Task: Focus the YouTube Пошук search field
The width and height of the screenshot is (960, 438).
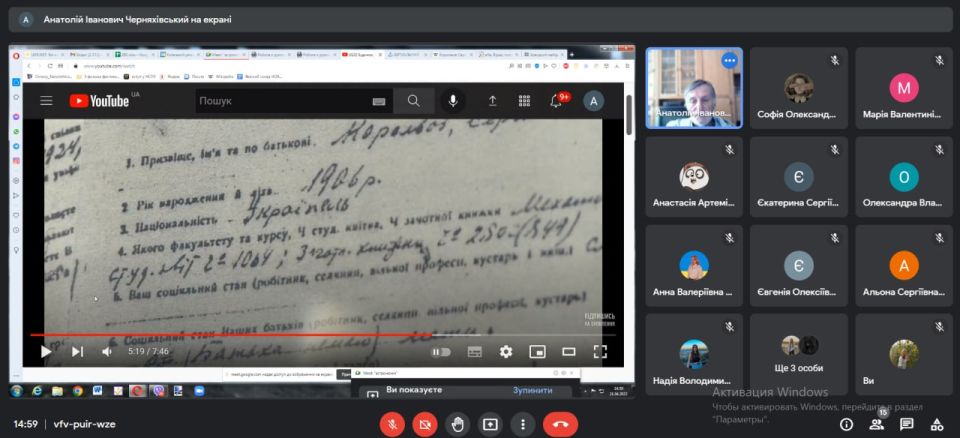Action: click(x=283, y=101)
